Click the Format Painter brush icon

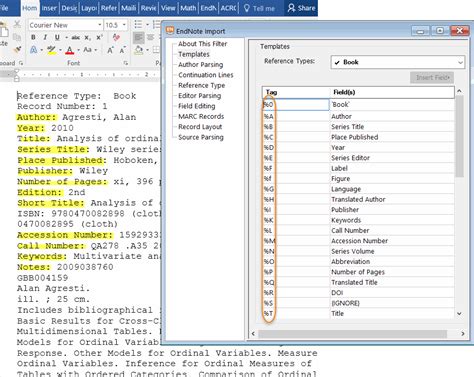tap(17, 50)
